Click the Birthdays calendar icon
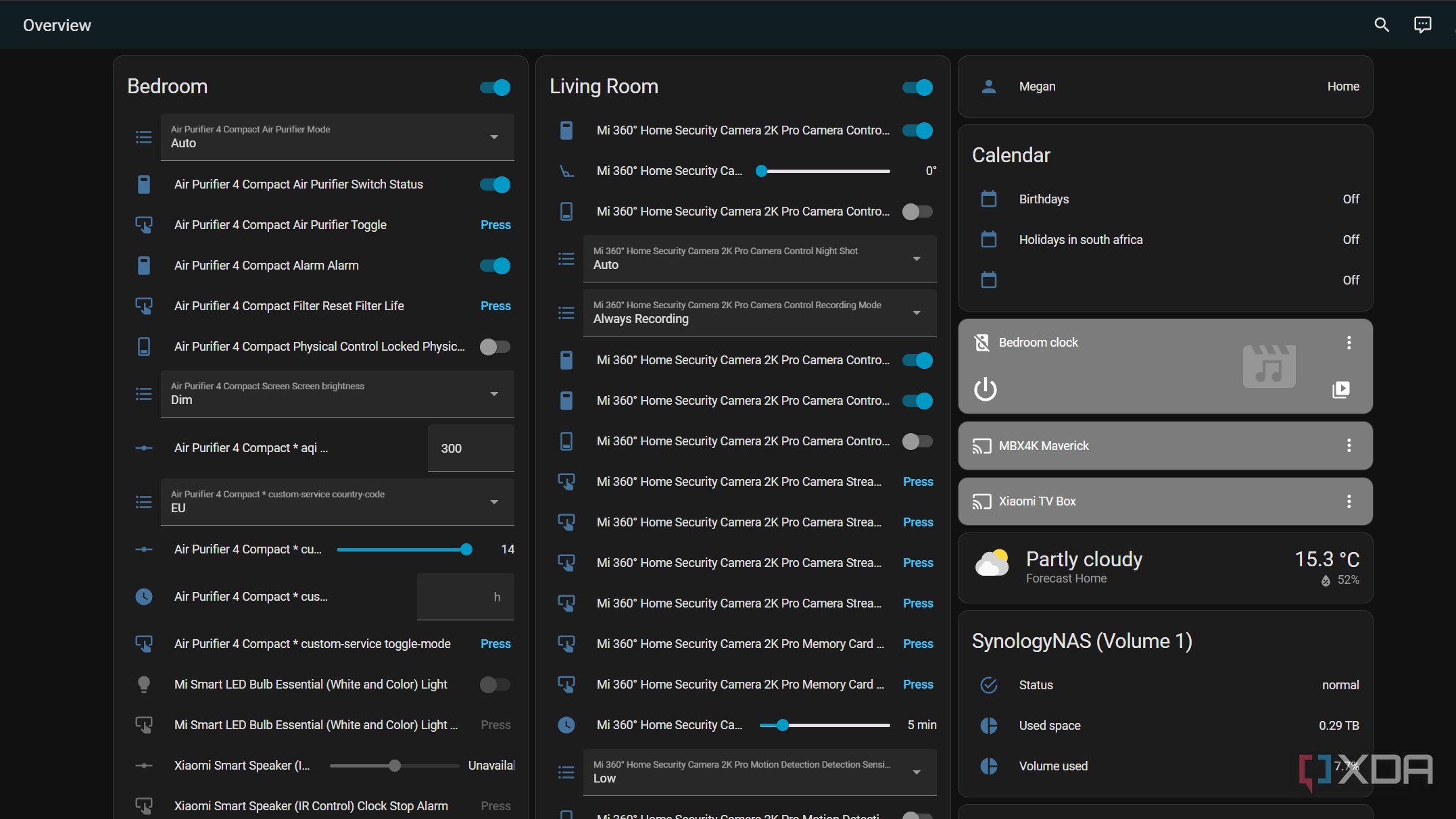This screenshot has width=1456, height=819. click(x=989, y=199)
